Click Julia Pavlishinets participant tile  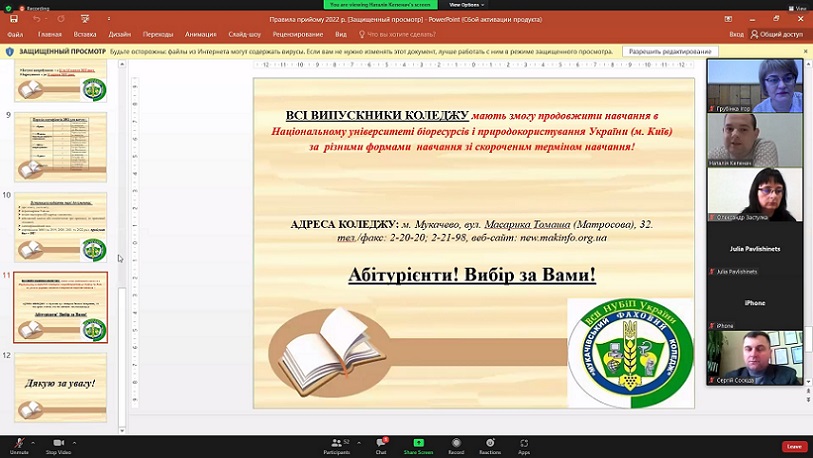pyautogui.click(x=755, y=249)
